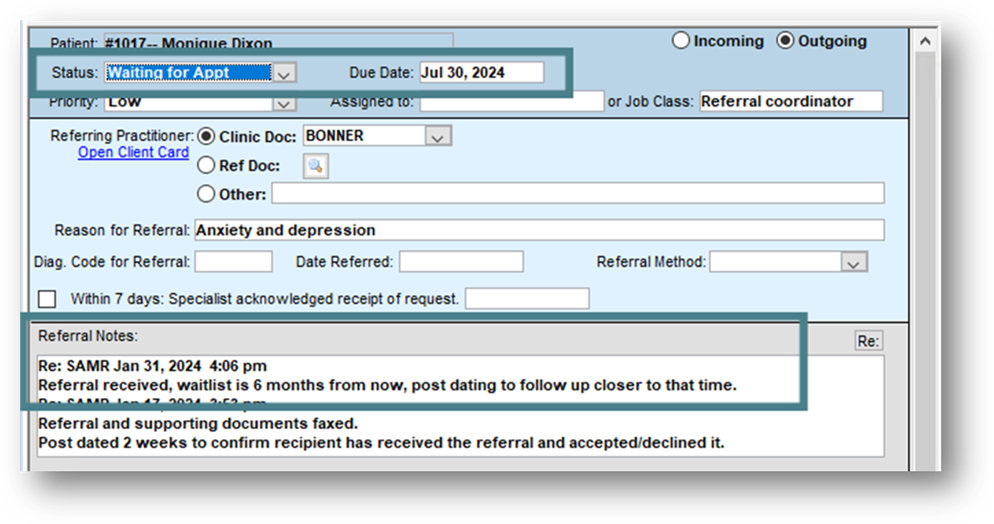The width and height of the screenshot is (994, 524).
Task: Click the Assigned to field
Action: [511, 101]
